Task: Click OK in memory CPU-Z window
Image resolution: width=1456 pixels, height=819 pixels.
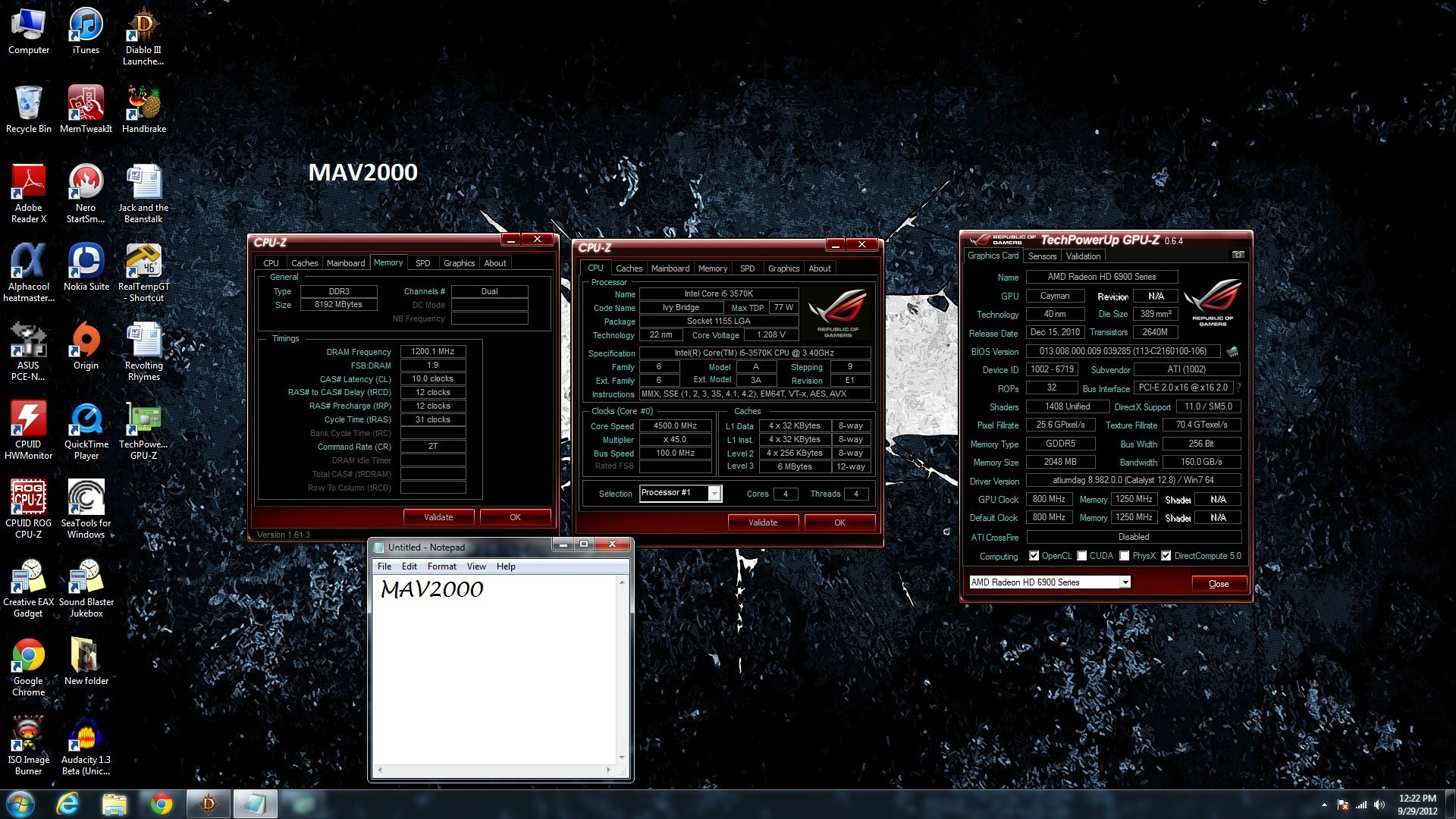Action: [x=516, y=517]
